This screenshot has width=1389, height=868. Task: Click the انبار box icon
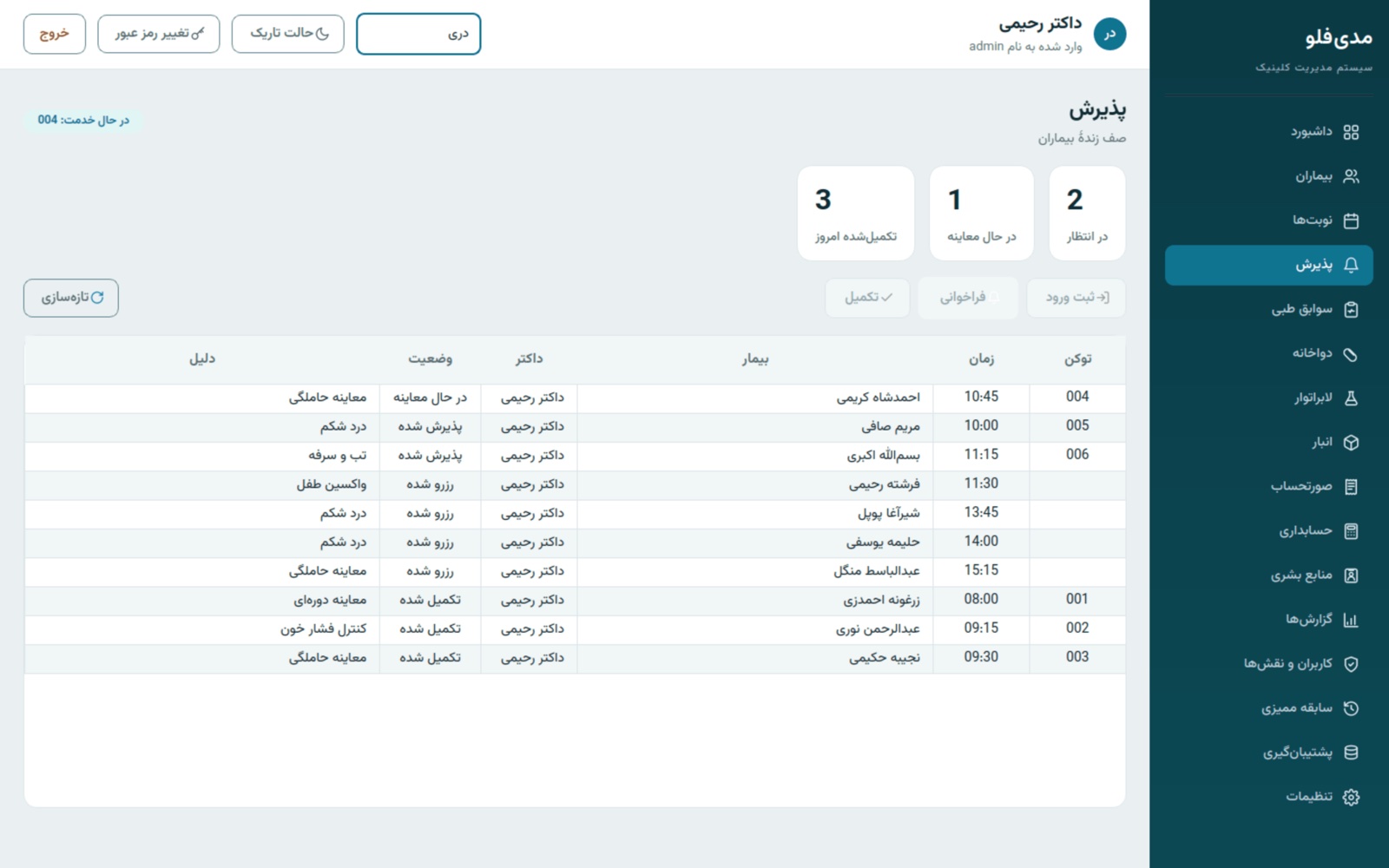[x=1351, y=443]
